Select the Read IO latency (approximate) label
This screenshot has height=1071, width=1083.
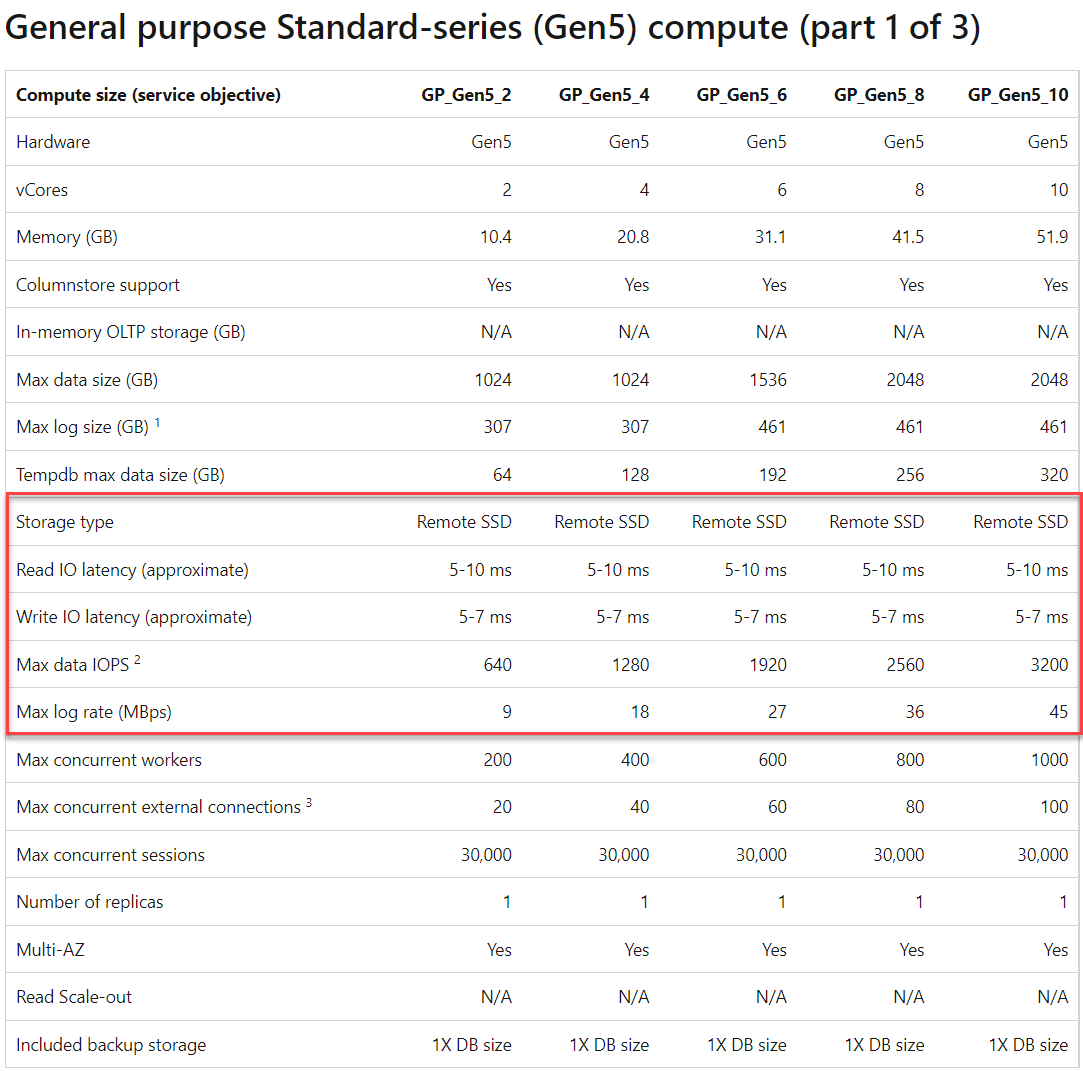point(133,570)
